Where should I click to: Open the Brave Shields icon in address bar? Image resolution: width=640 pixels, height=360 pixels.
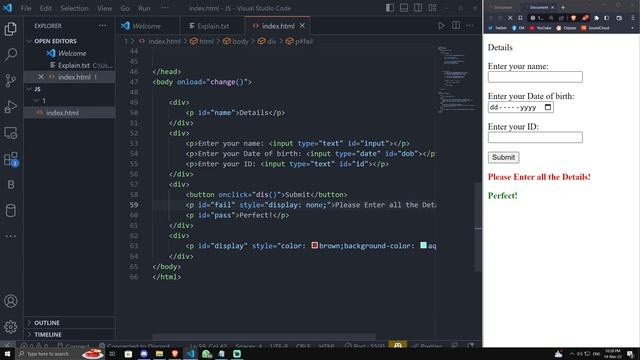(573, 18)
